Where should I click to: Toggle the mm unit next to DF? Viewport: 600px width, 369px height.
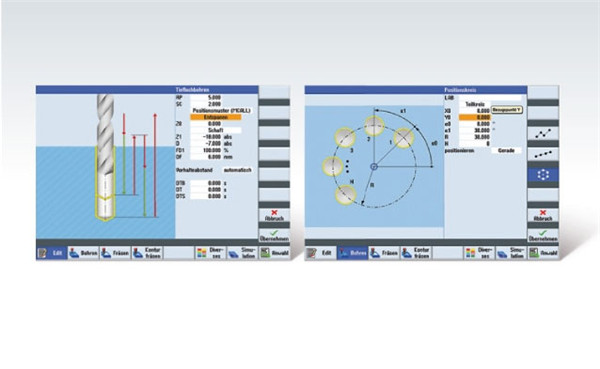(x=228, y=157)
